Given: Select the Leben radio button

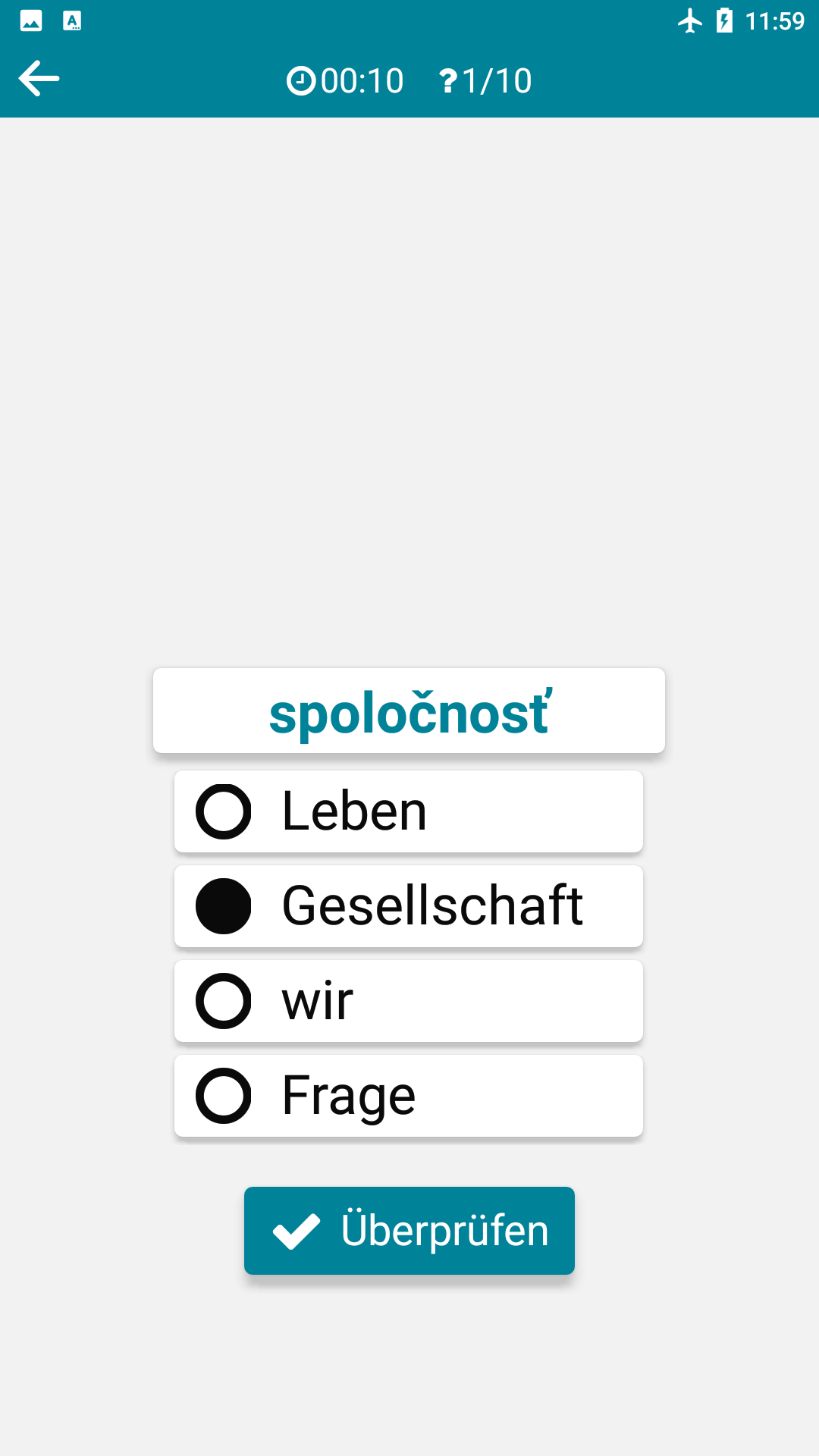Looking at the screenshot, I should click(x=224, y=811).
